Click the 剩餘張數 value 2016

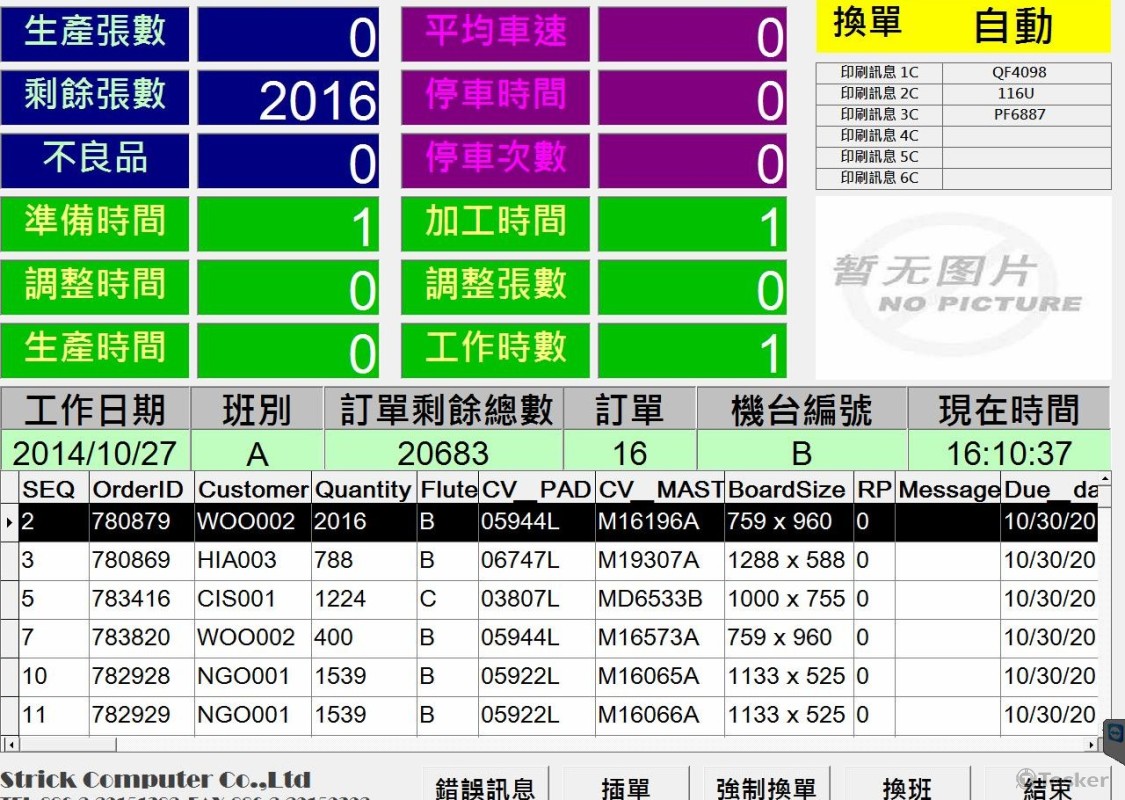coord(288,99)
